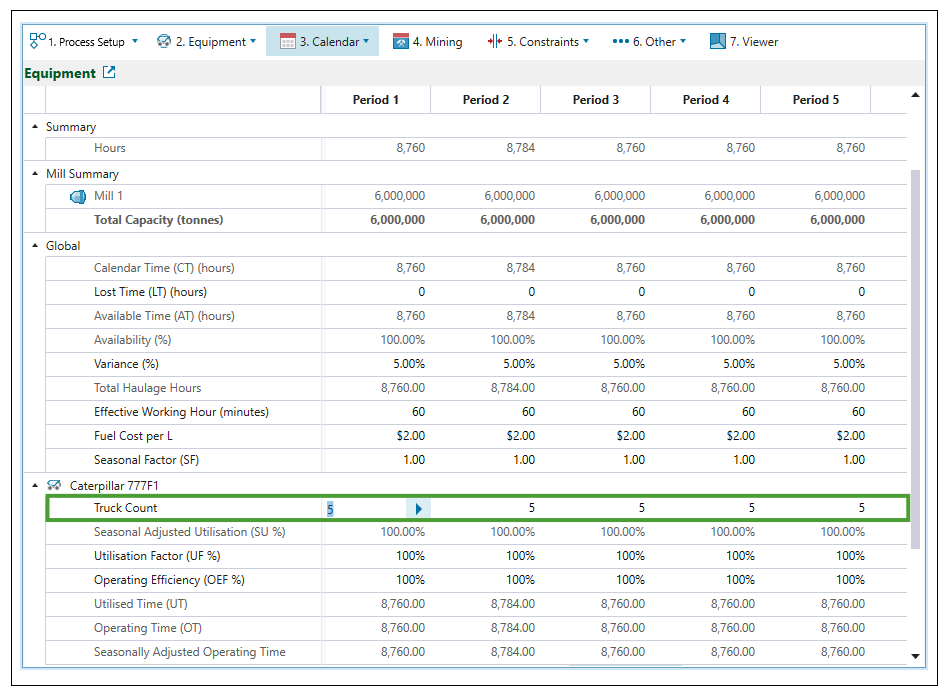Screen dimensions: 945x694
Task: Collapse the Summary section
Action: click(x=35, y=127)
